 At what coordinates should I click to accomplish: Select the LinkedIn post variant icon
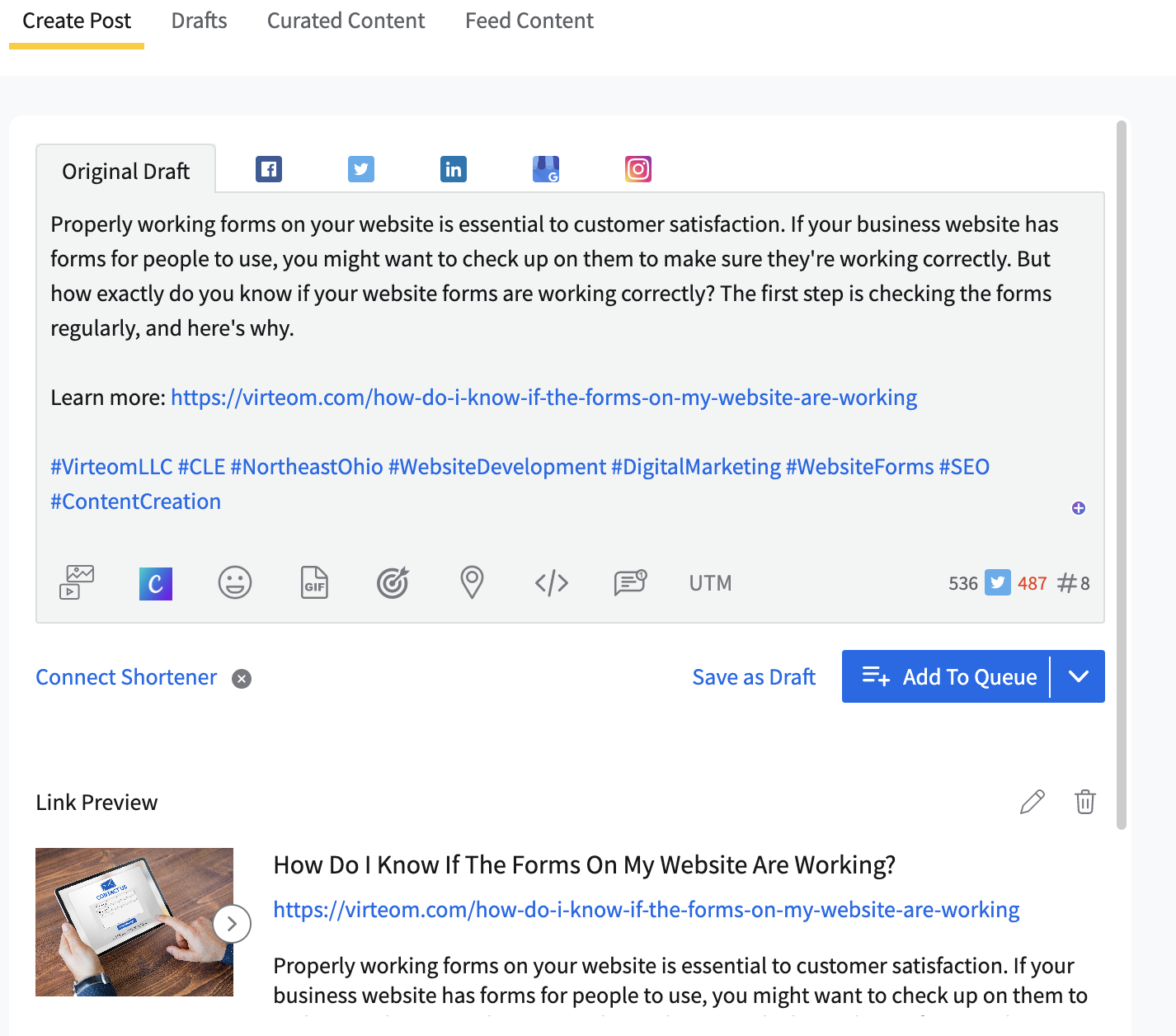454,169
